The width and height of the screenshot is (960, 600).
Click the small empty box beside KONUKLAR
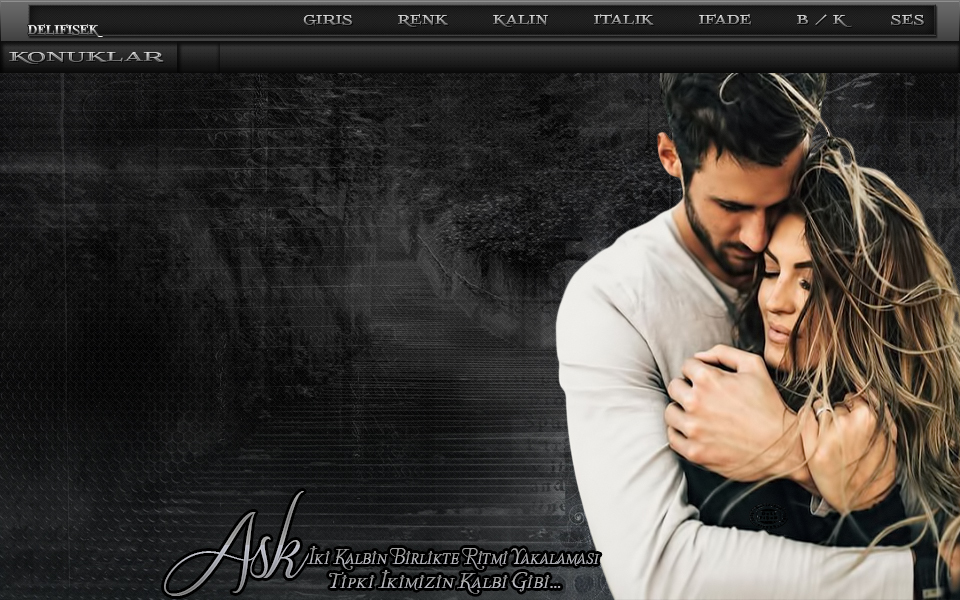pyautogui.click(x=198, y=57)
